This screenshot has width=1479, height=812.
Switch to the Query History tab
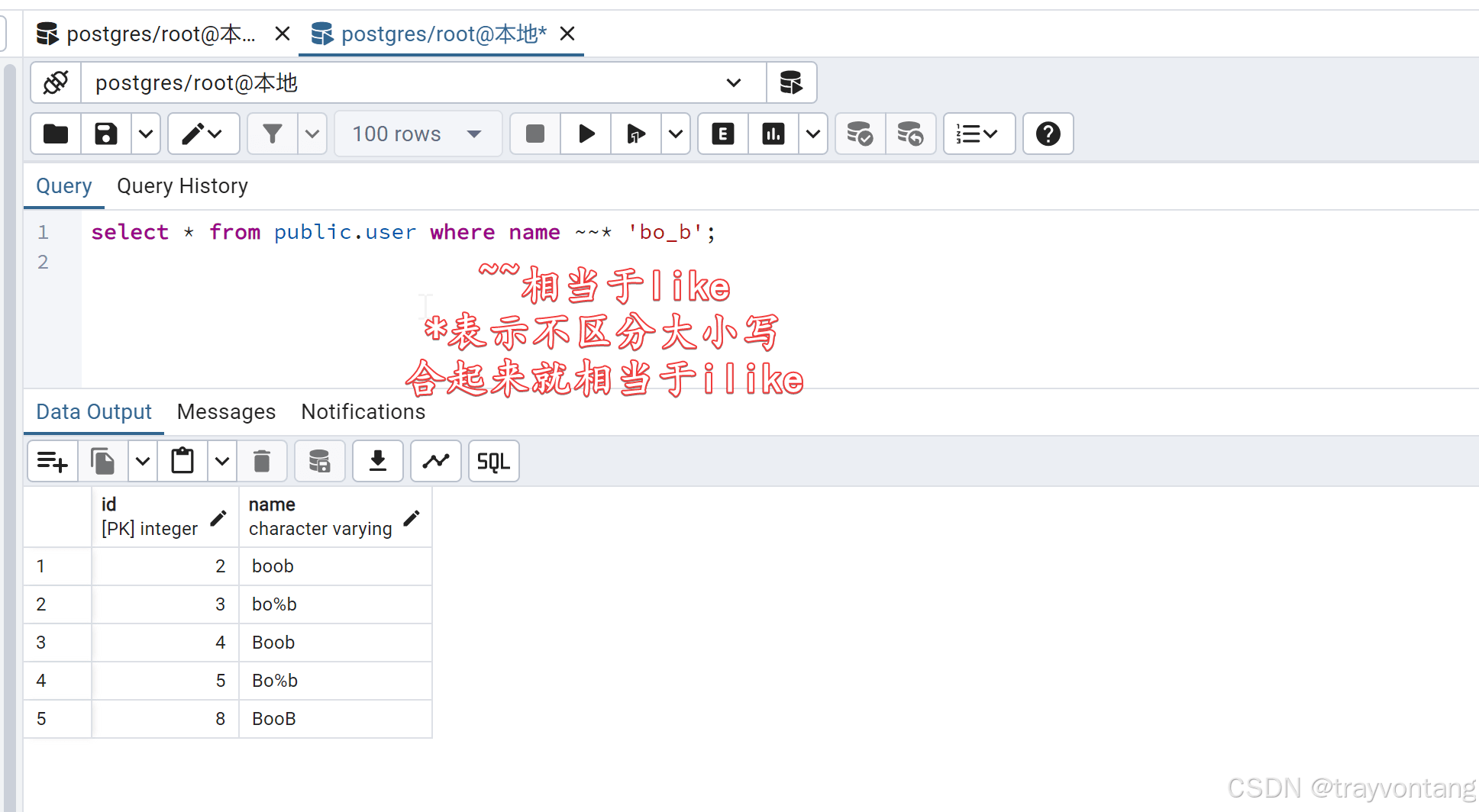[x=182, y=186]
